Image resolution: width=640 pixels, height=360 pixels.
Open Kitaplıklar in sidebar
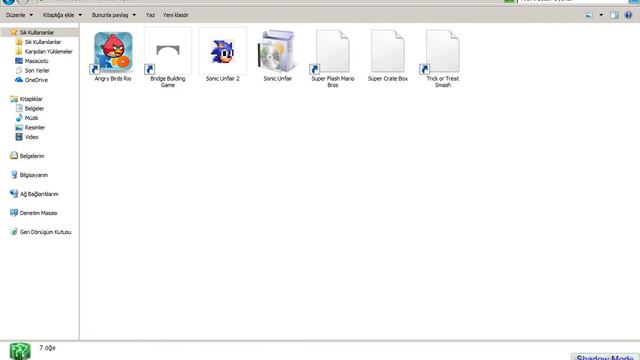coord(27,99)
